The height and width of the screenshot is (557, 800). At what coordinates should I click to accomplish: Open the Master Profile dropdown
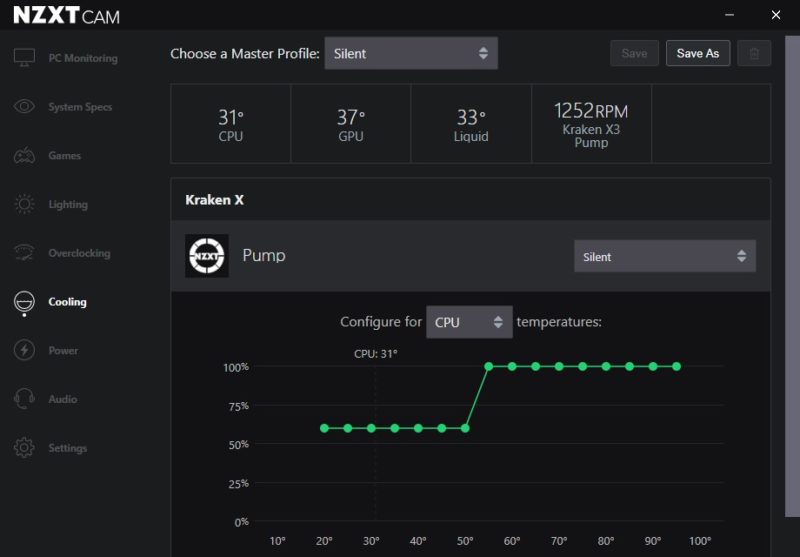pyautogui.click(x=411, y=53)
